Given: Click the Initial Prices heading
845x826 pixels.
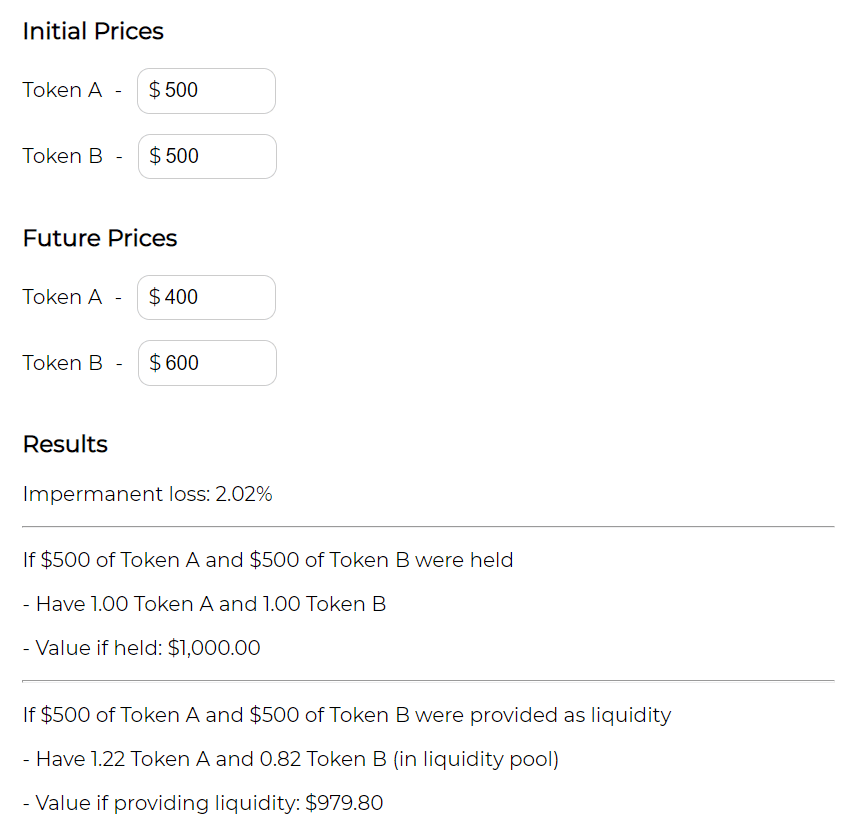Looking at the screenshot, I should (93, 32).
